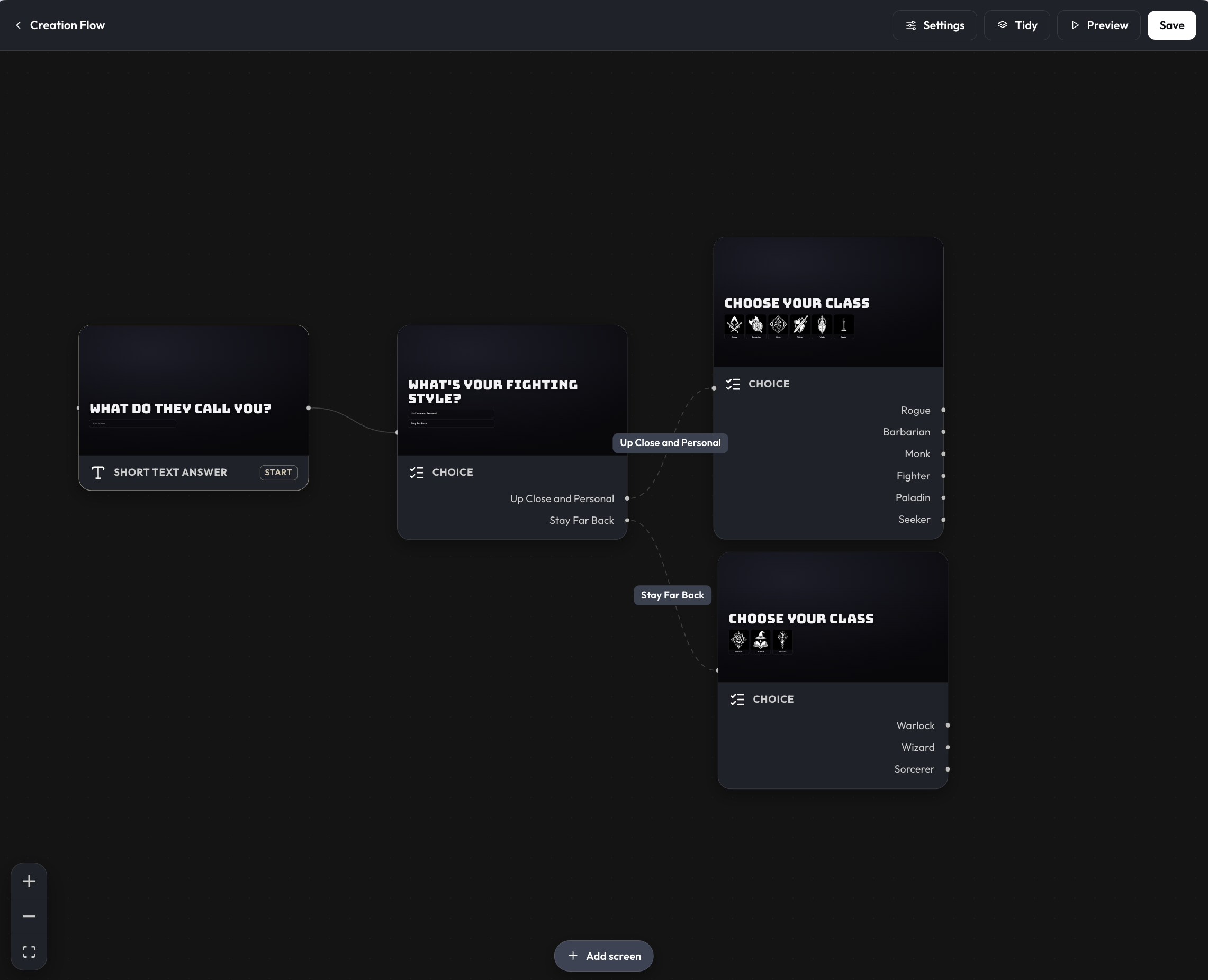Viewport: 1208px width, 980px height.
Task: Open the Settings button
Action: (934, 25)
